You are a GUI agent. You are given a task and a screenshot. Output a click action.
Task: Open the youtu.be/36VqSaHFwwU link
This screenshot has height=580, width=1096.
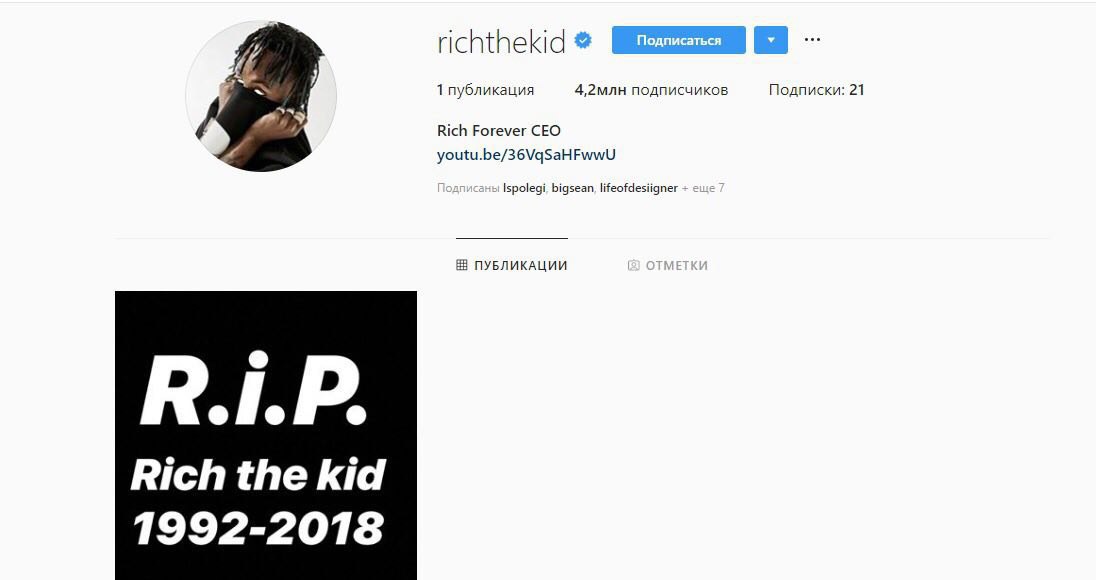[526, 154]
